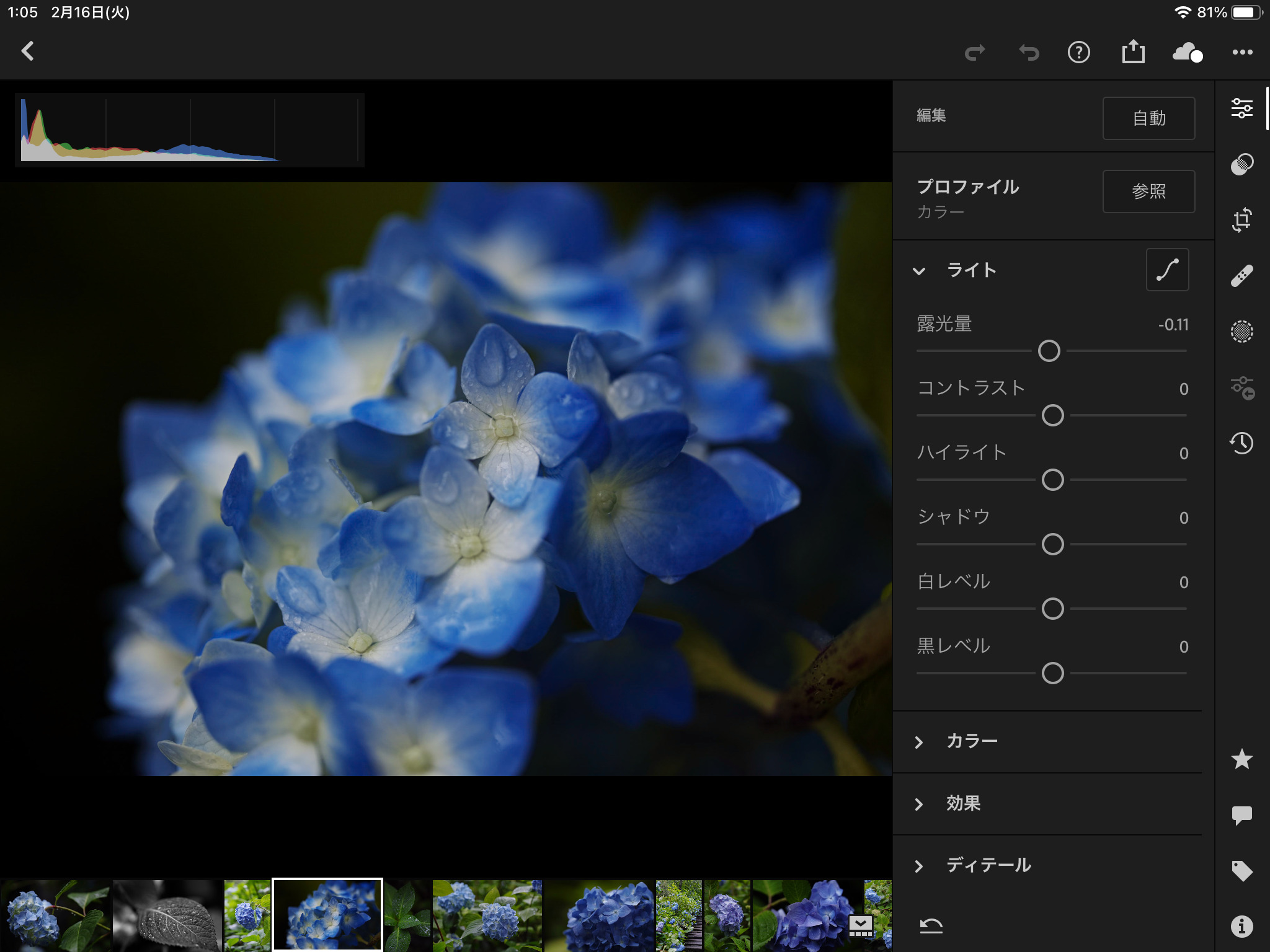1270x952 pixels.
Task: Expand the 効果 section
Action: click(919, 804)
